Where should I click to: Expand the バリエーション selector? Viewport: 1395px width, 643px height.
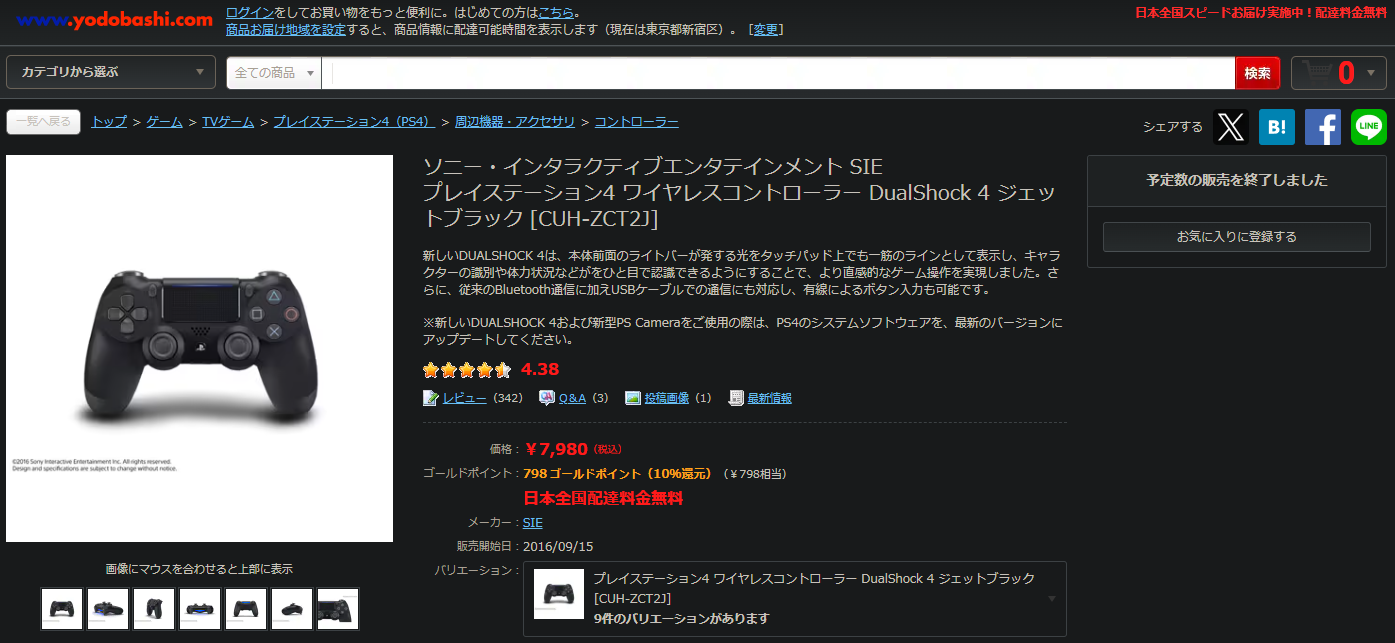pos(795,598)
